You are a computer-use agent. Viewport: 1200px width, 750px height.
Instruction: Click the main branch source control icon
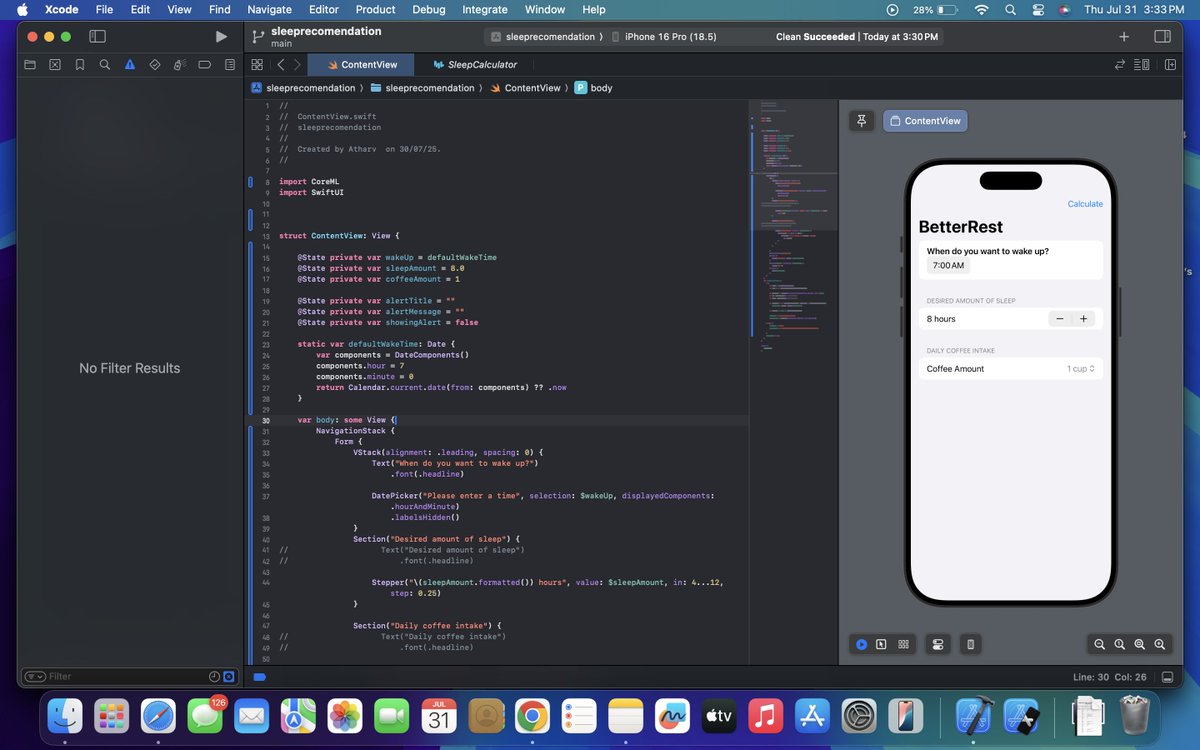click(x=258, y=37)
